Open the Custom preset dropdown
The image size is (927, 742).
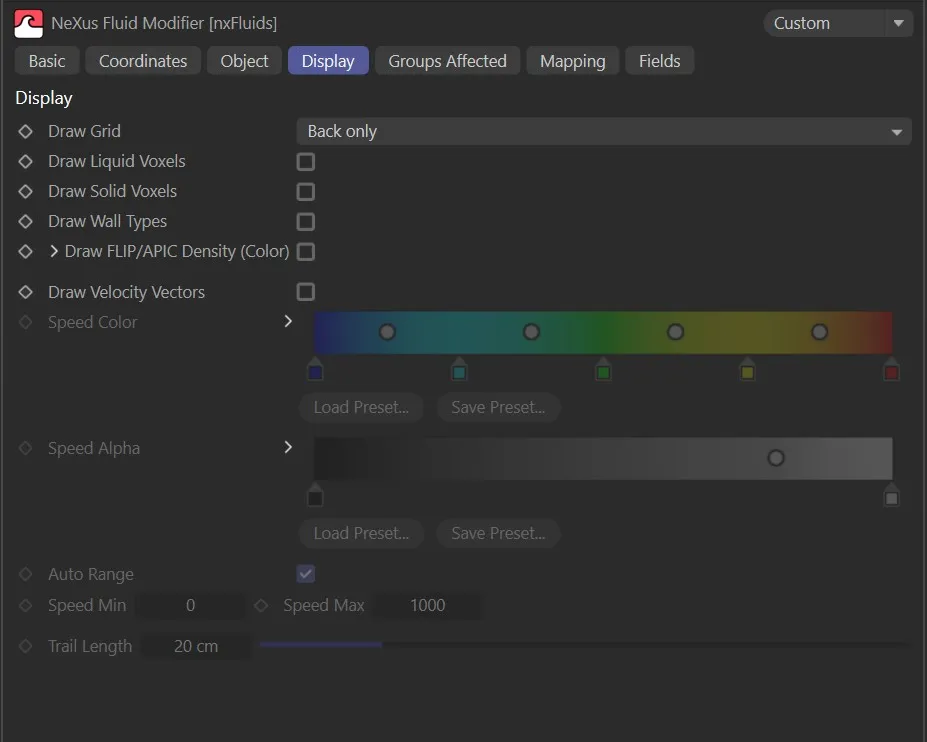[x=837, y=22]
